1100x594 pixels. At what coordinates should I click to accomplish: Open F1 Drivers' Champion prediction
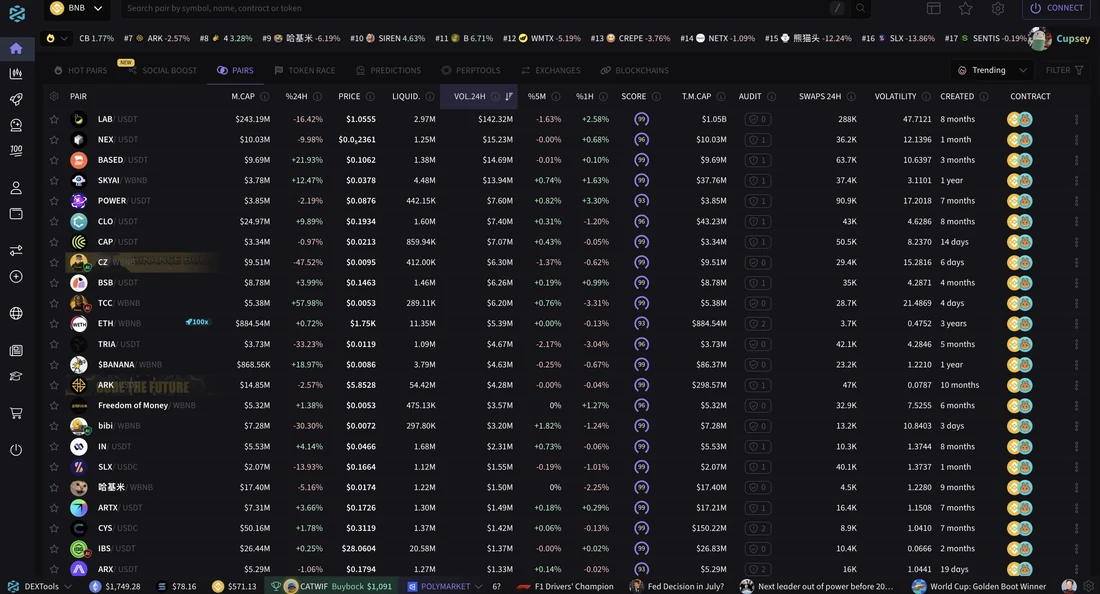(565, 586)
